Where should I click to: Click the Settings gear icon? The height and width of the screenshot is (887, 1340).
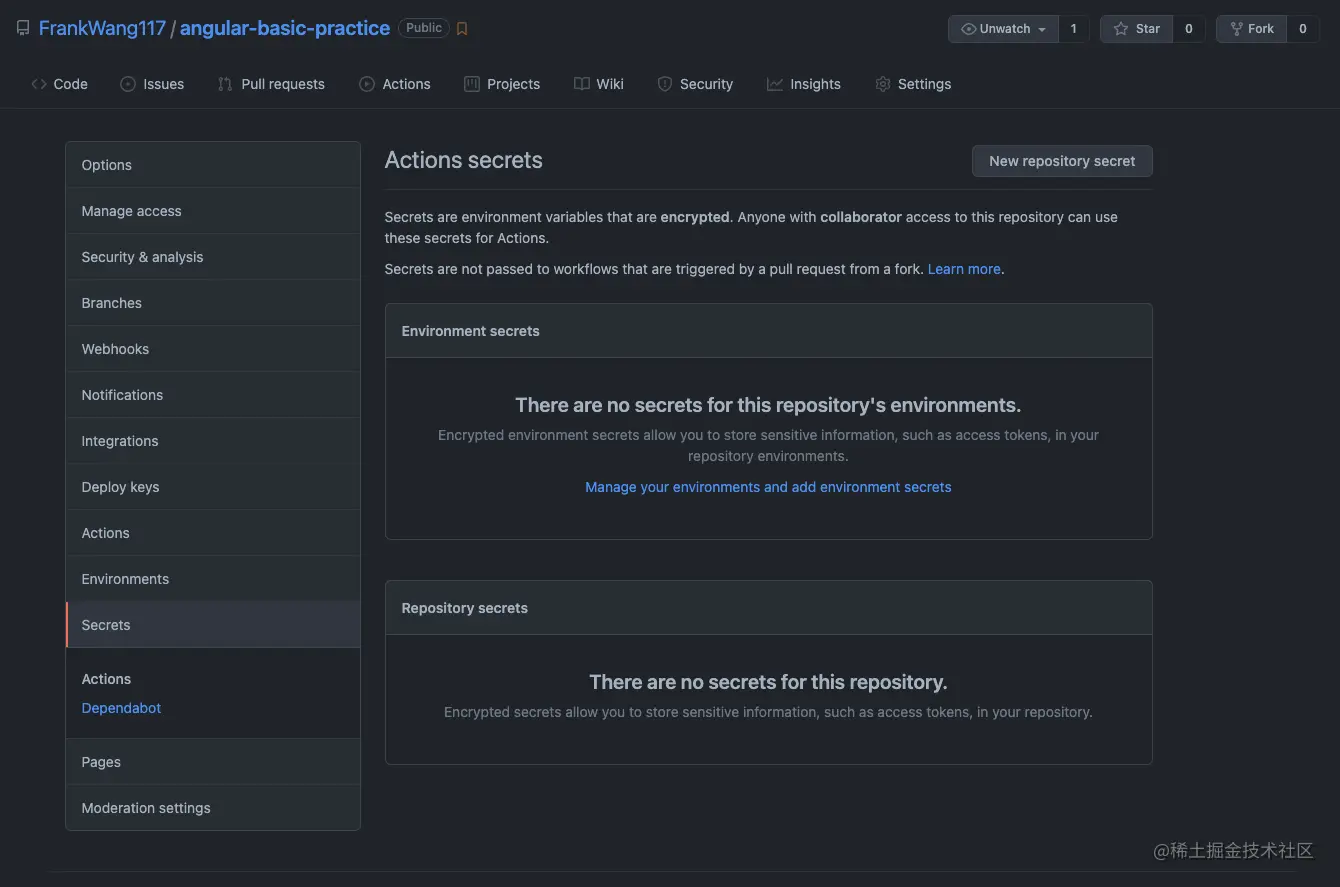pos(883,84)
